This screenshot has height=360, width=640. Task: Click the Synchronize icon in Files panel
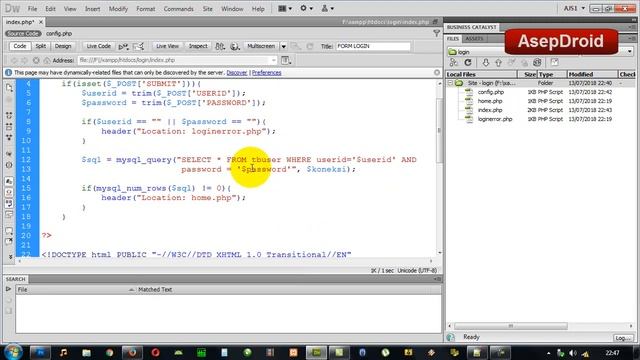[x=537, y=62]
